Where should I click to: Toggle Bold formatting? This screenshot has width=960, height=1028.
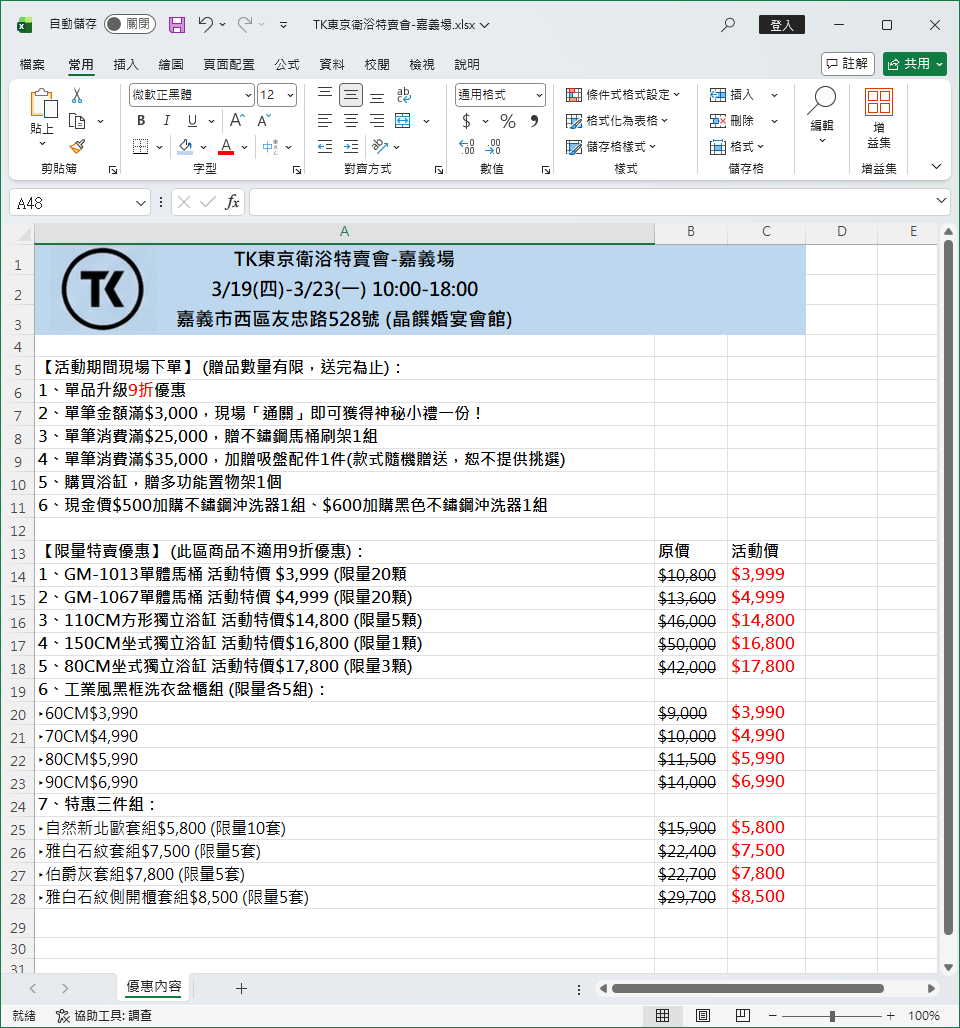(141, 121)
